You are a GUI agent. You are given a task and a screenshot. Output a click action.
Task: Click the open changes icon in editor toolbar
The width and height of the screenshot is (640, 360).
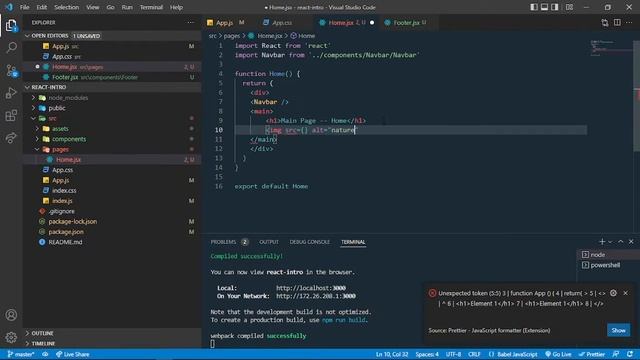point(604,22)
